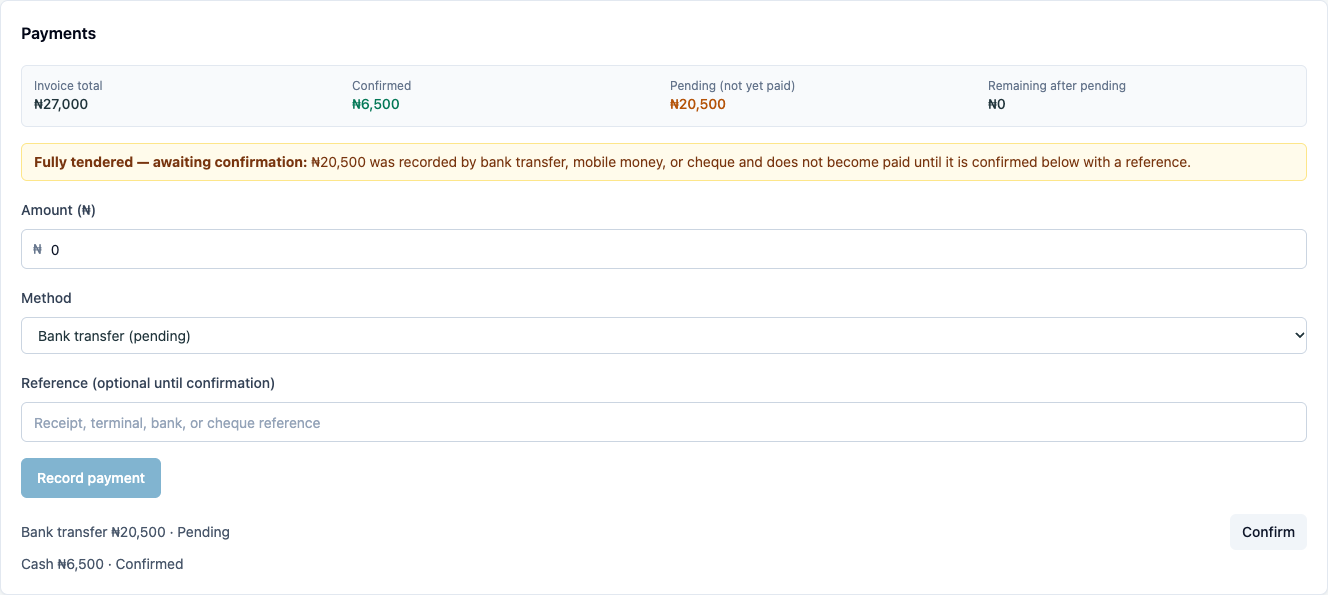This screenshot has width=1328, height=595.
Task: Confirm the pending bank transfer
Action: click(1268, 532)
